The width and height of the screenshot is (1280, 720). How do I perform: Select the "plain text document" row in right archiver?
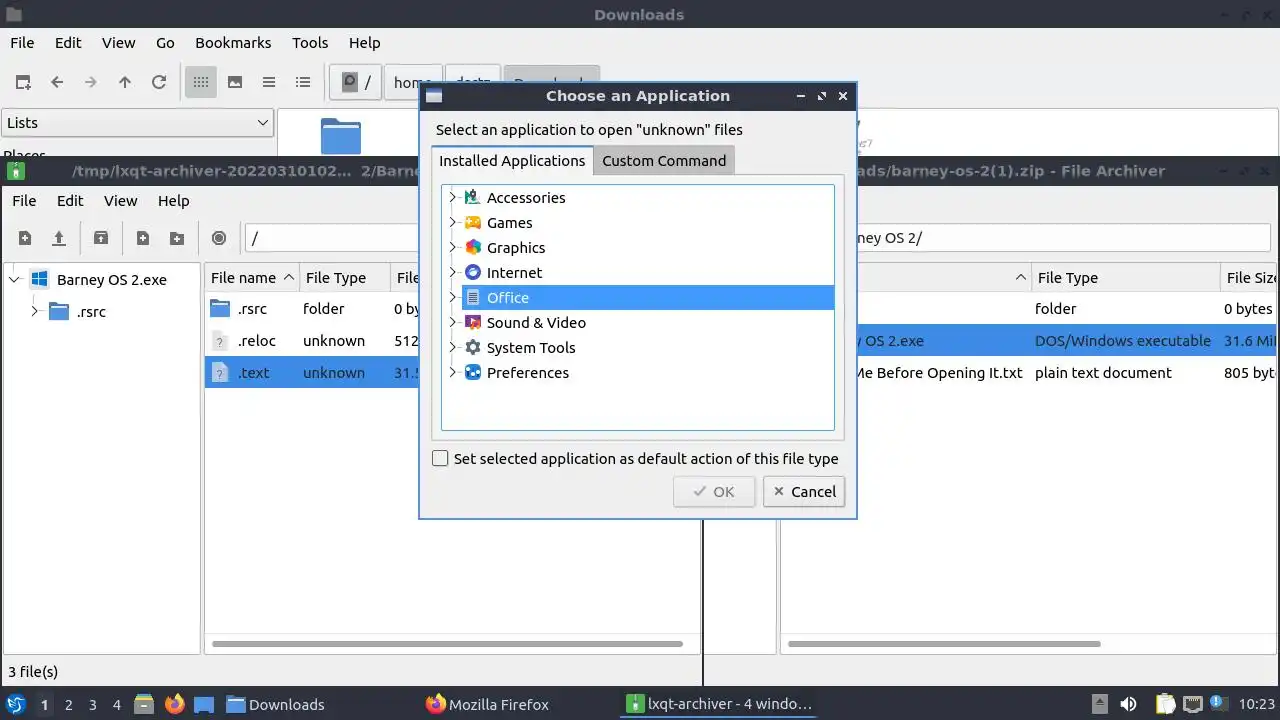click(1030, 372)
